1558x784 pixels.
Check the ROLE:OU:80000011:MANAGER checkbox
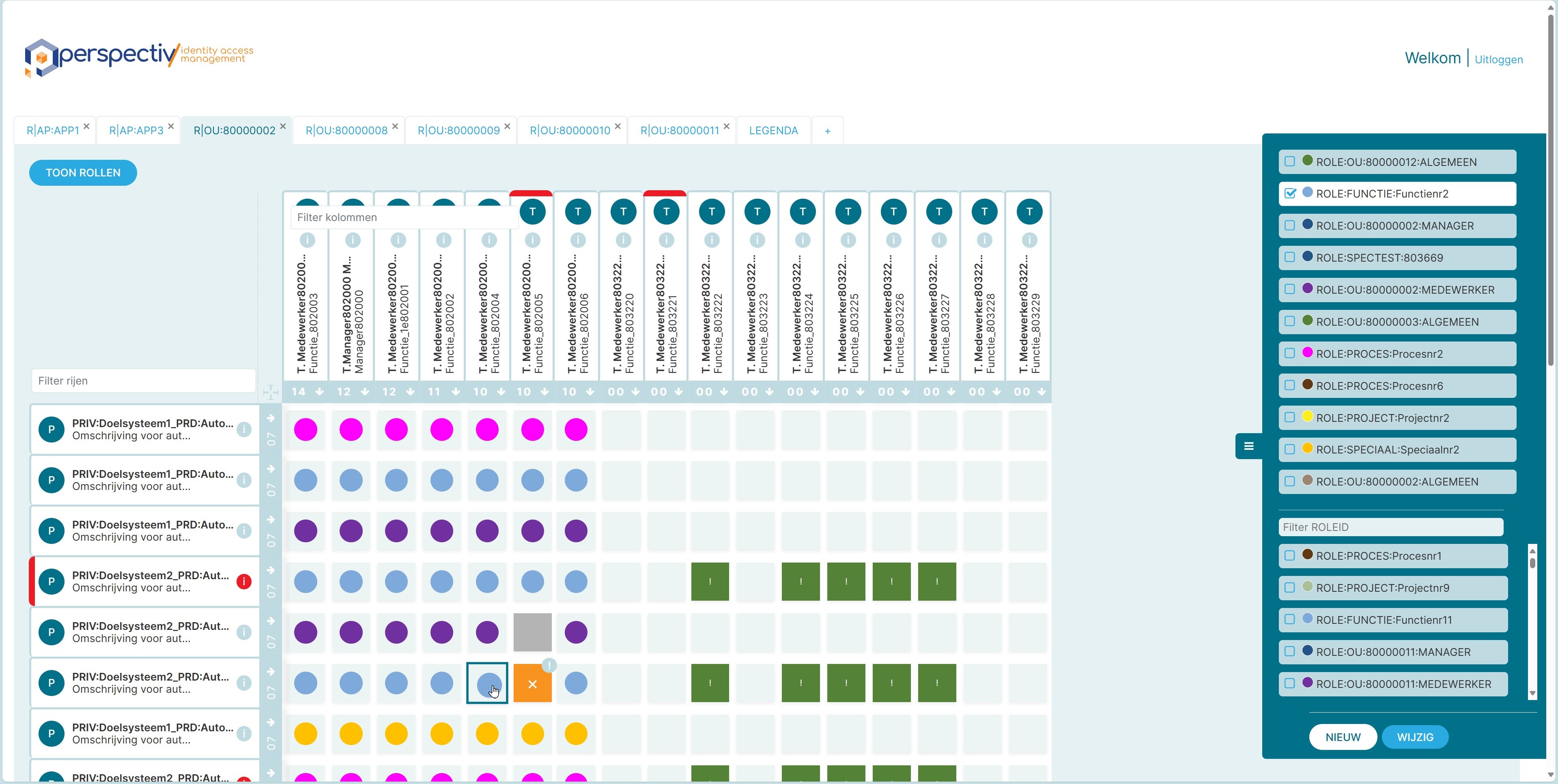[x=1289, y=652]
